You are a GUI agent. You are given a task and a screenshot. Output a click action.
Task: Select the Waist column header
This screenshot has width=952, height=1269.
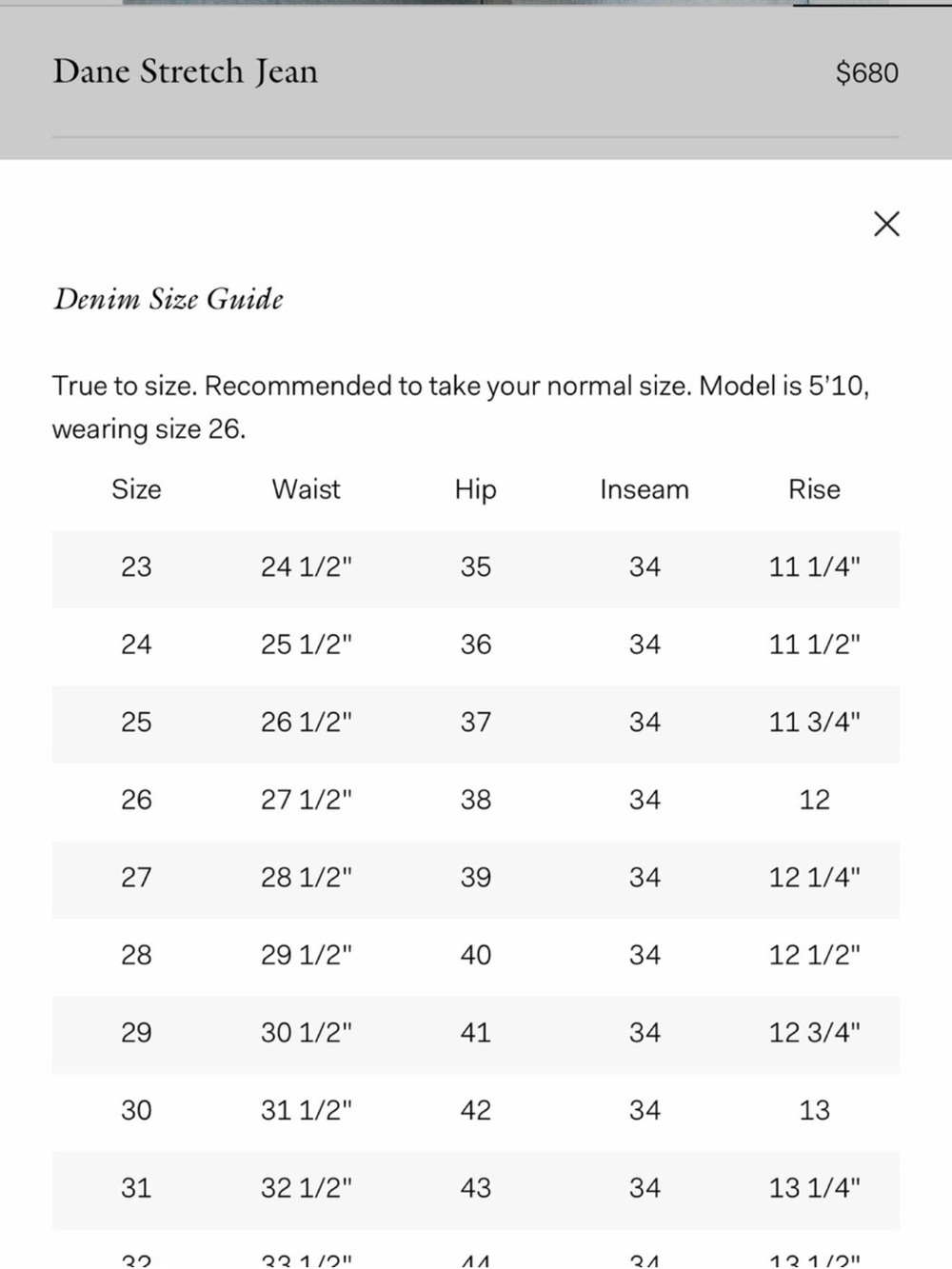click(x=306, y=489)
